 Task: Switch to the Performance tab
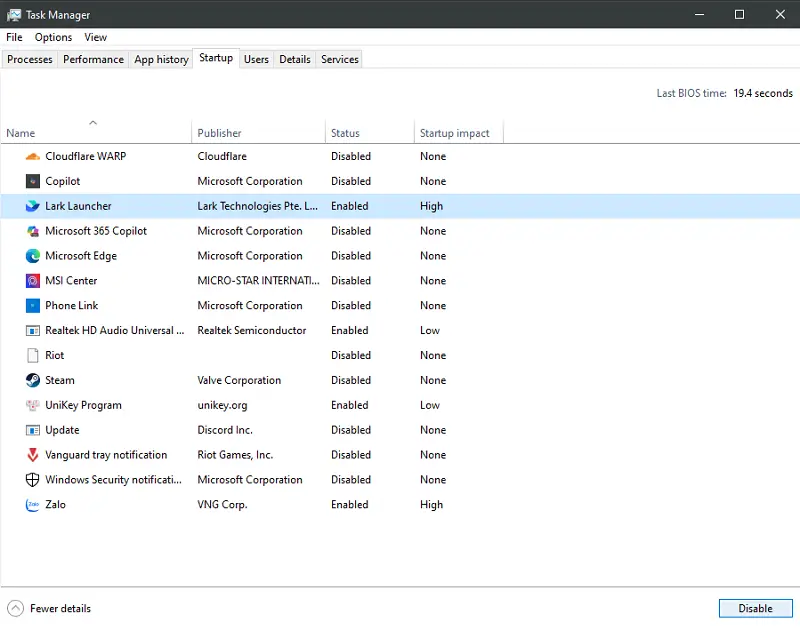93,59
